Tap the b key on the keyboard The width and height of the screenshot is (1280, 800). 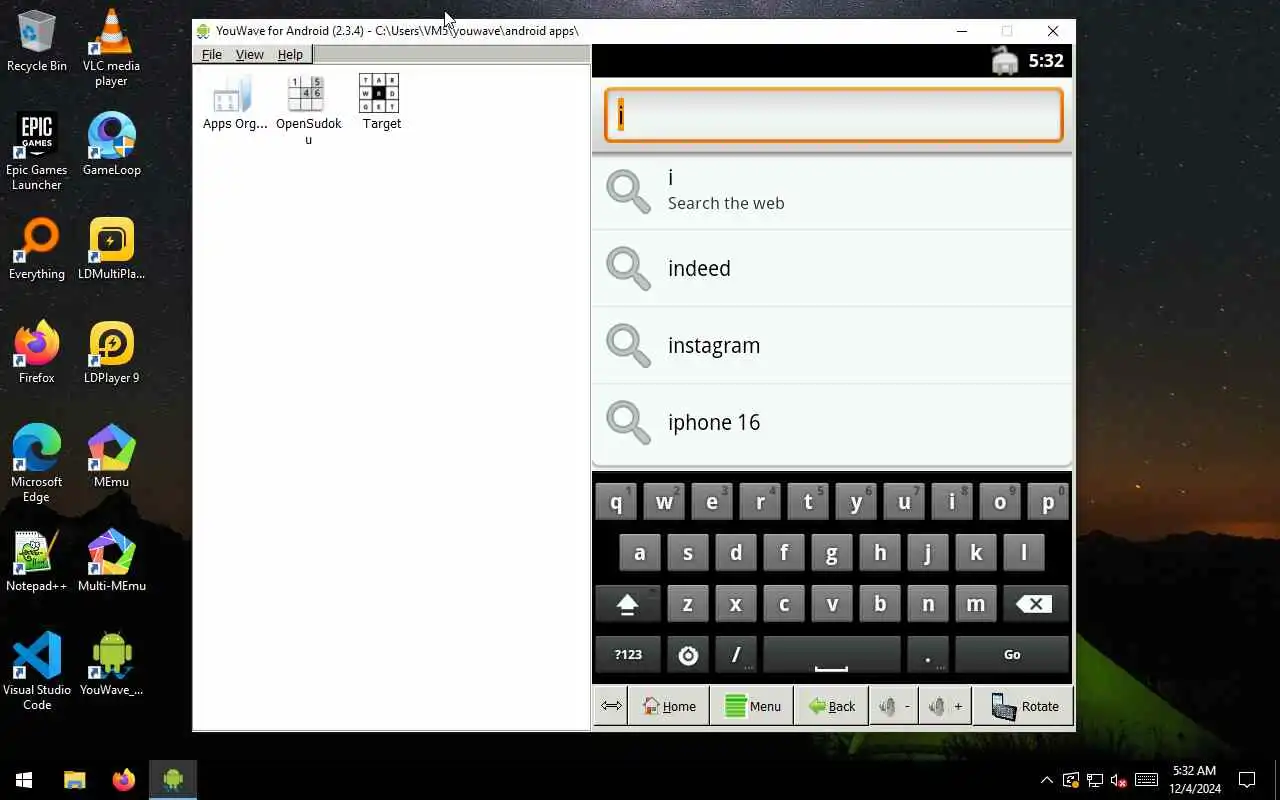880,604
